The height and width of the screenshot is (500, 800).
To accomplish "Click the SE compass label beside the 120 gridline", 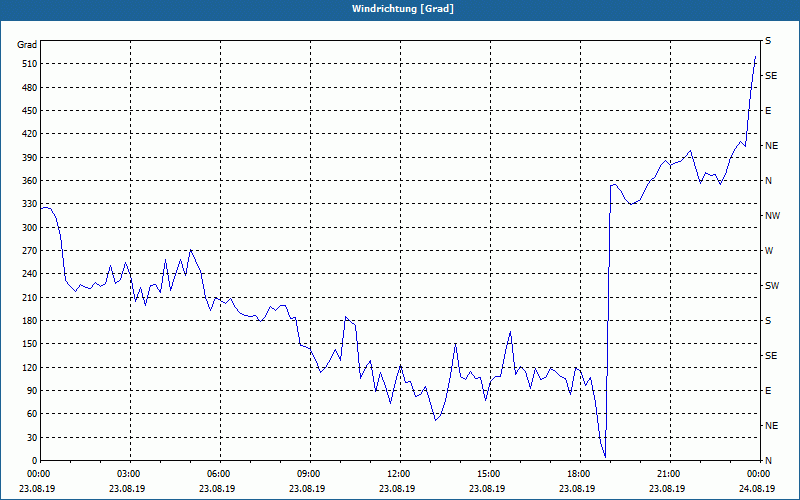I will pyautogui.click(x=771, y=356).
